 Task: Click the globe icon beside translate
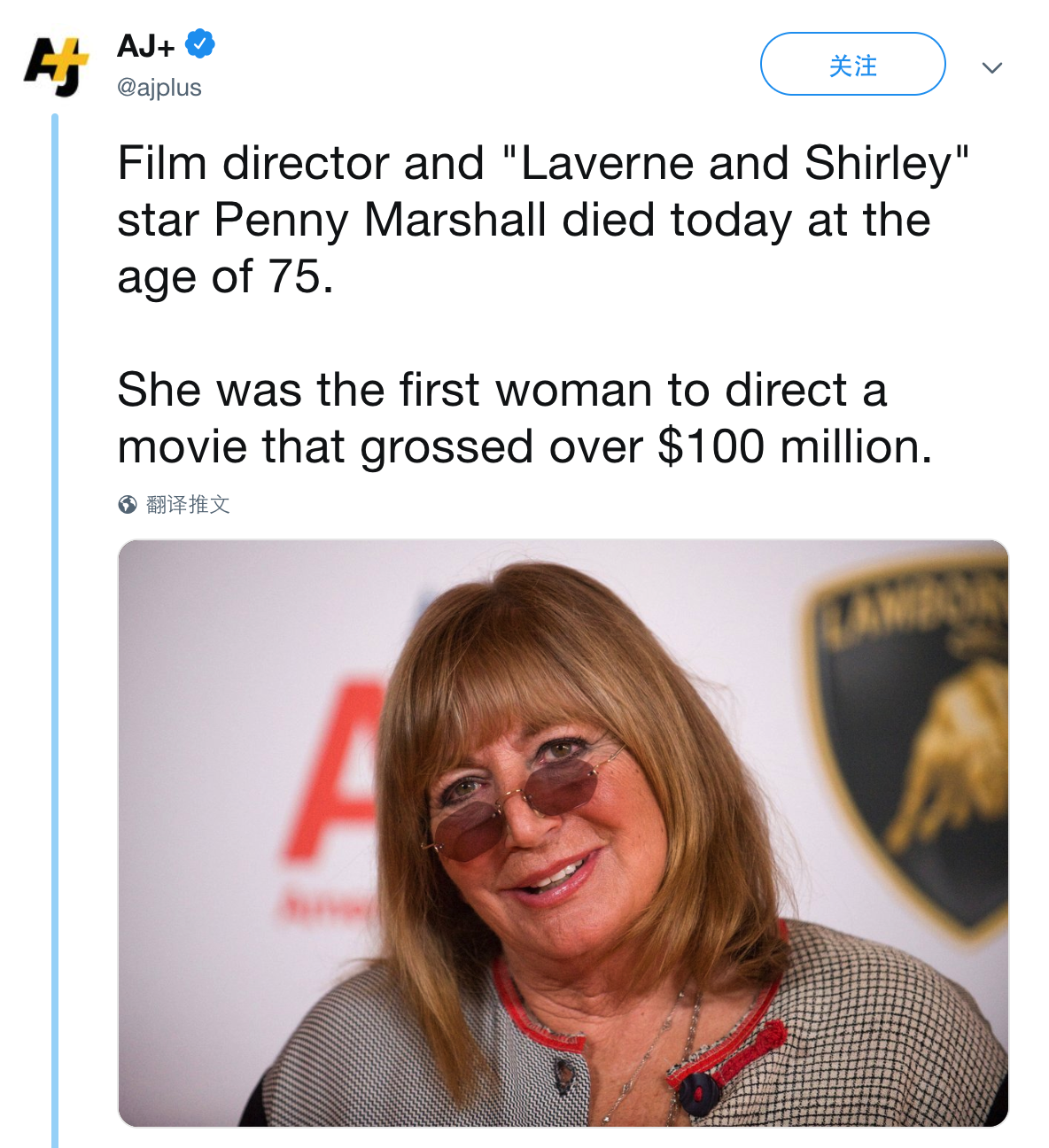[x=128, y=505]
